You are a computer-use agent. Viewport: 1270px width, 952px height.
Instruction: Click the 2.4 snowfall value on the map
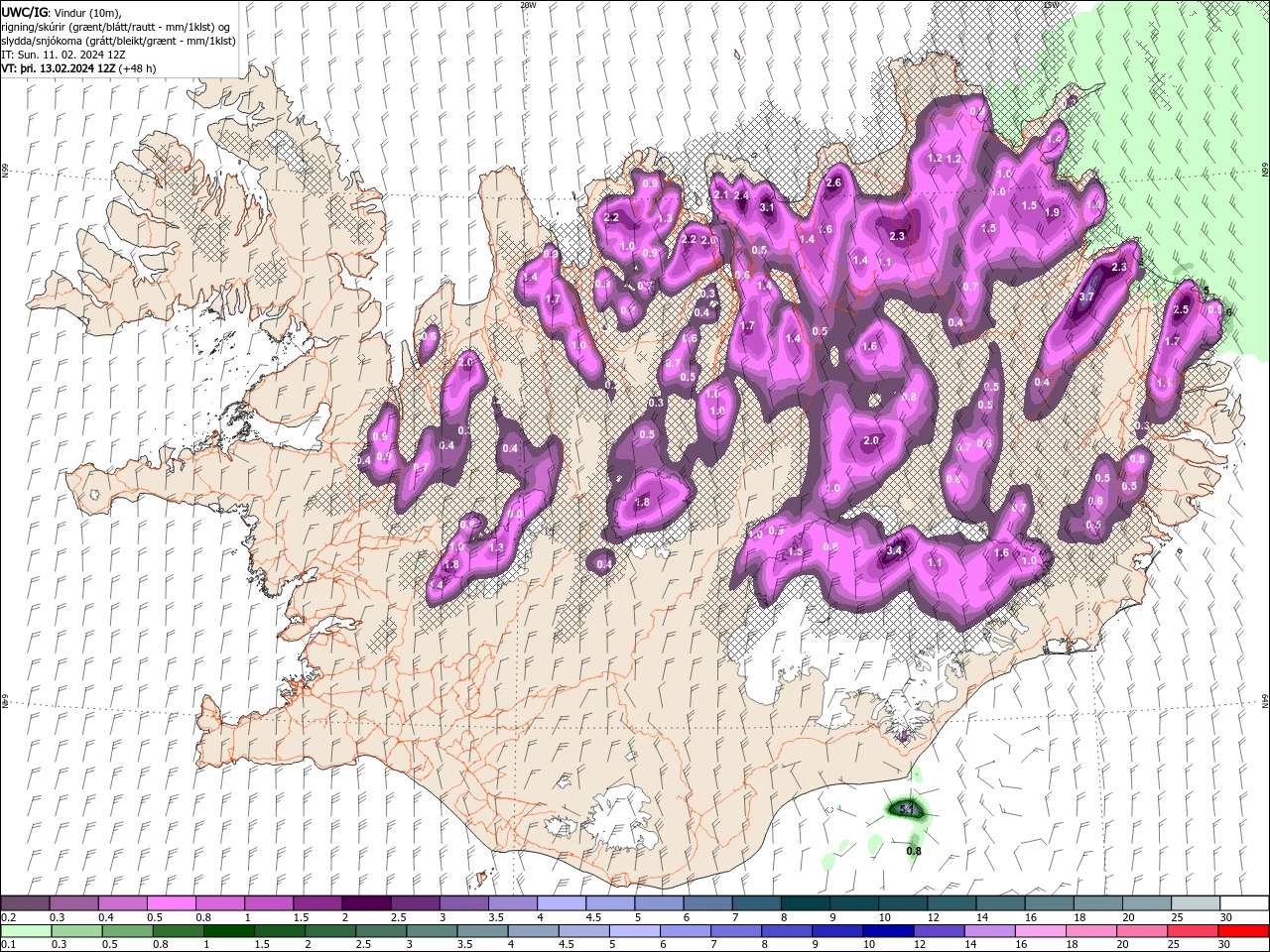pyautogui.click(x=741, y=195)
